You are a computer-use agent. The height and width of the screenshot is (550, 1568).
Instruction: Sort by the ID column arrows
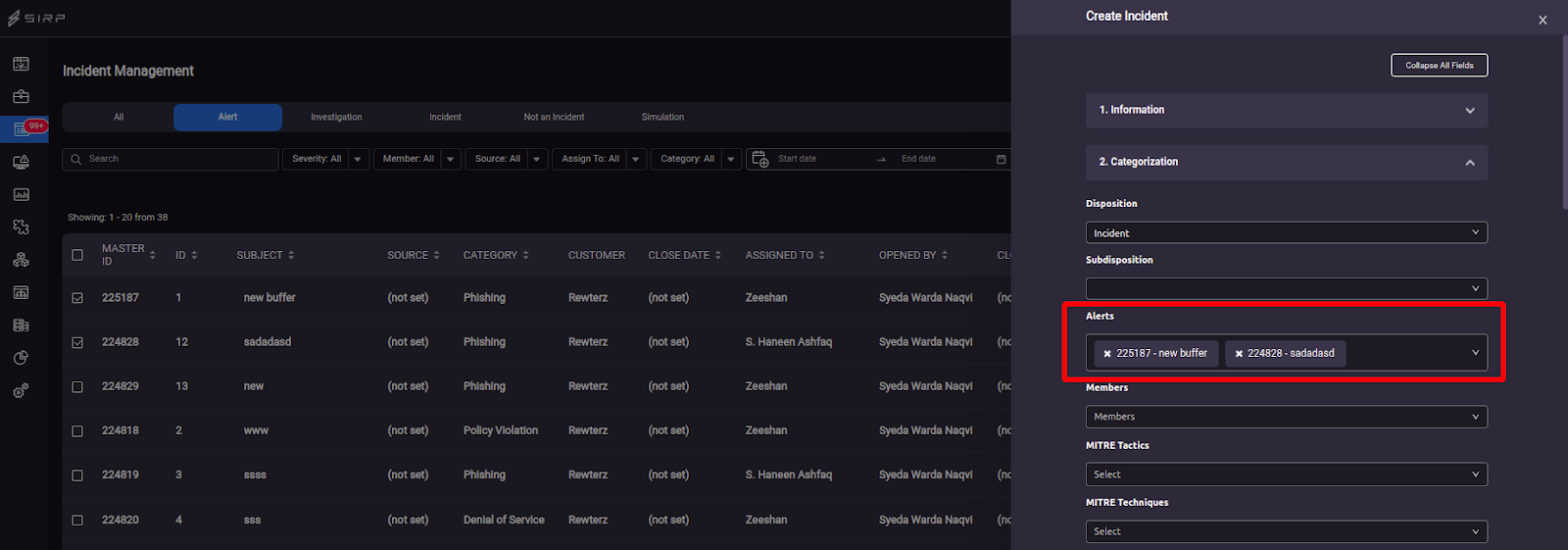click(194, 255)
